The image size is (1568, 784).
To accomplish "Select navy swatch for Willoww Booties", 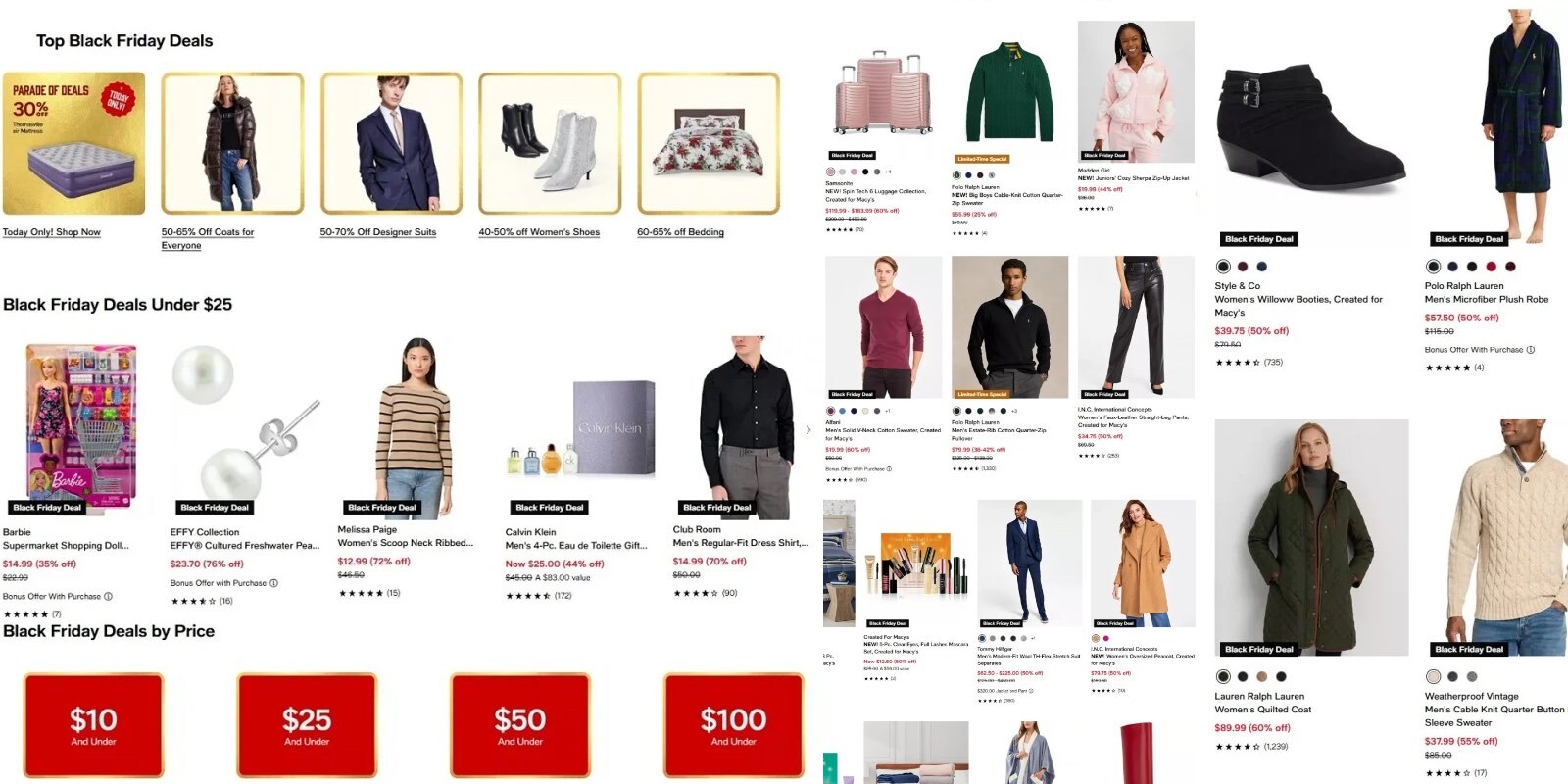I will click(x=1261, y=267).
